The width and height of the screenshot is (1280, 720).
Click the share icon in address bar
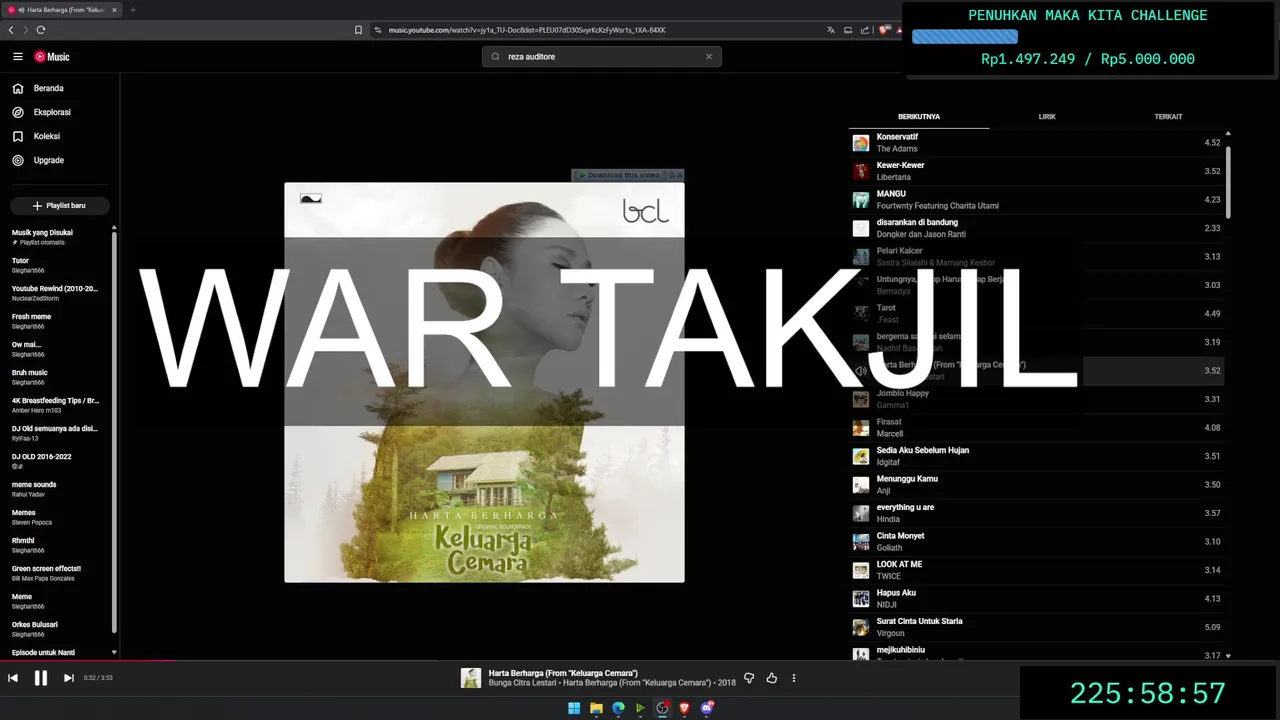(x=864, y=30)
